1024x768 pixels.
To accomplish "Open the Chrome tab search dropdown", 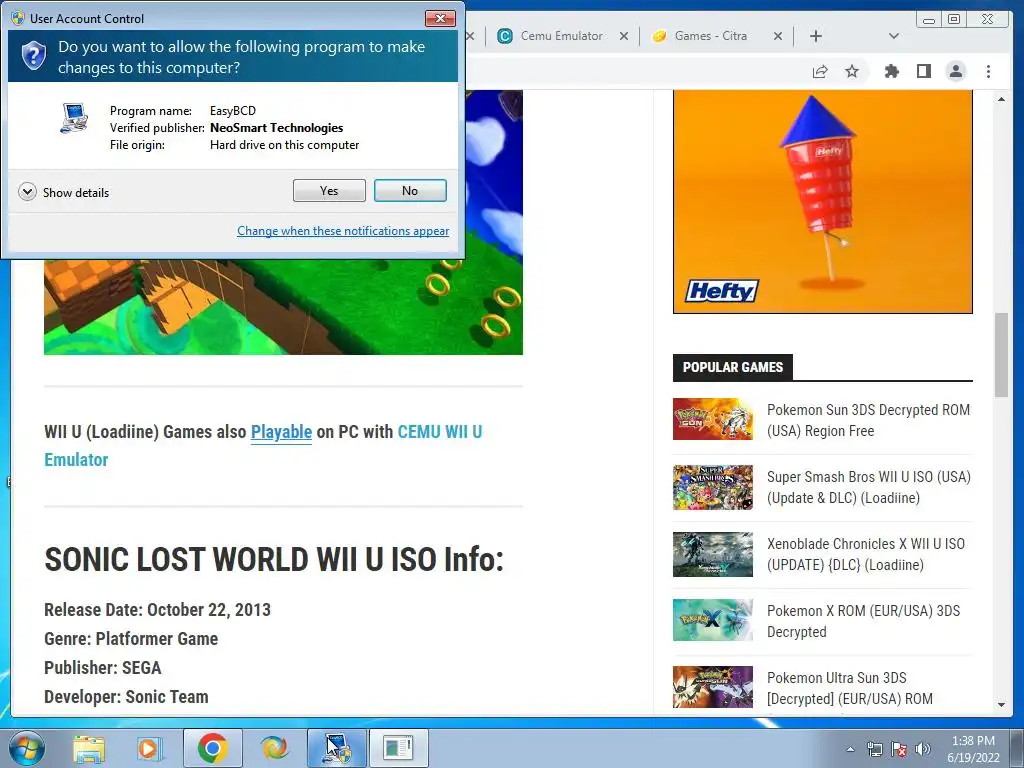I will pyautogui.click(x=894, y=36).
